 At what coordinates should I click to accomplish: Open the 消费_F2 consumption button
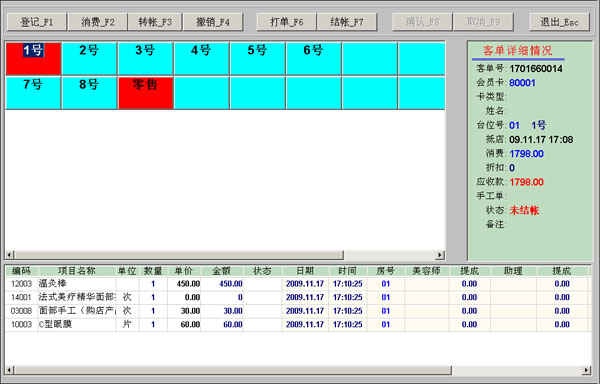pyautogui.click(x=98, y=22)
